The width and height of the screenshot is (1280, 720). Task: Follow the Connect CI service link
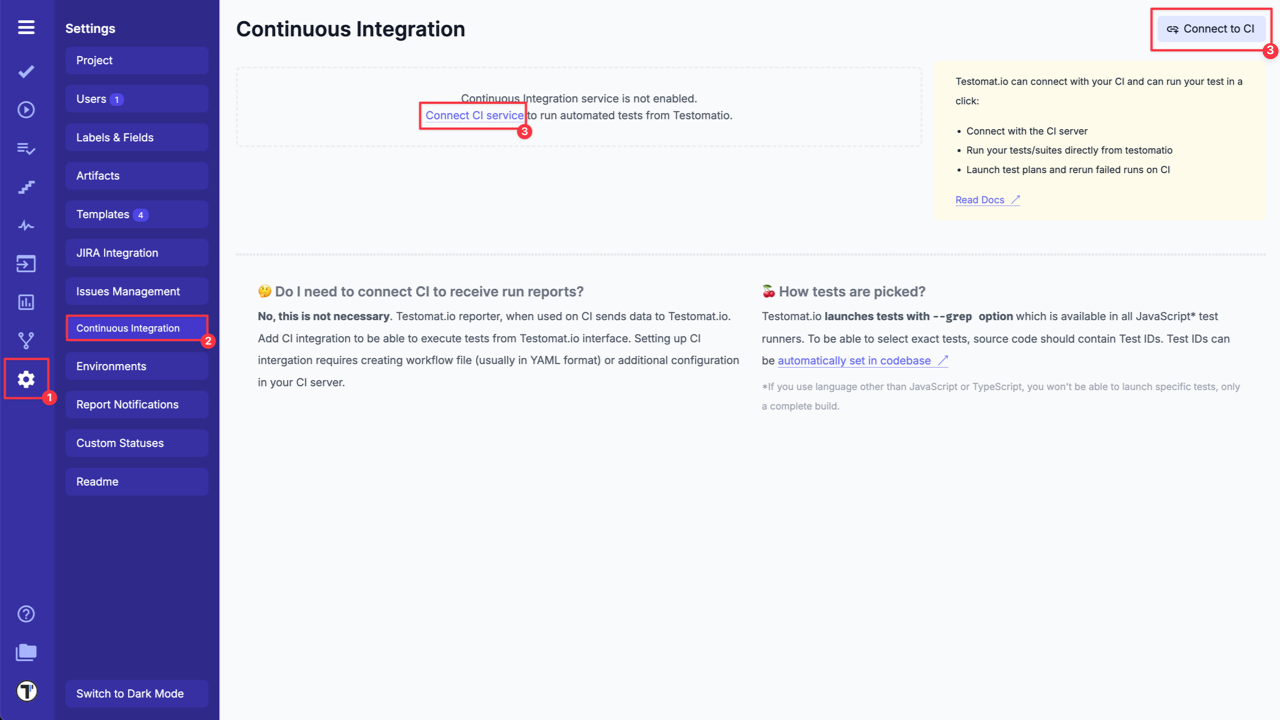pos(474,116)
